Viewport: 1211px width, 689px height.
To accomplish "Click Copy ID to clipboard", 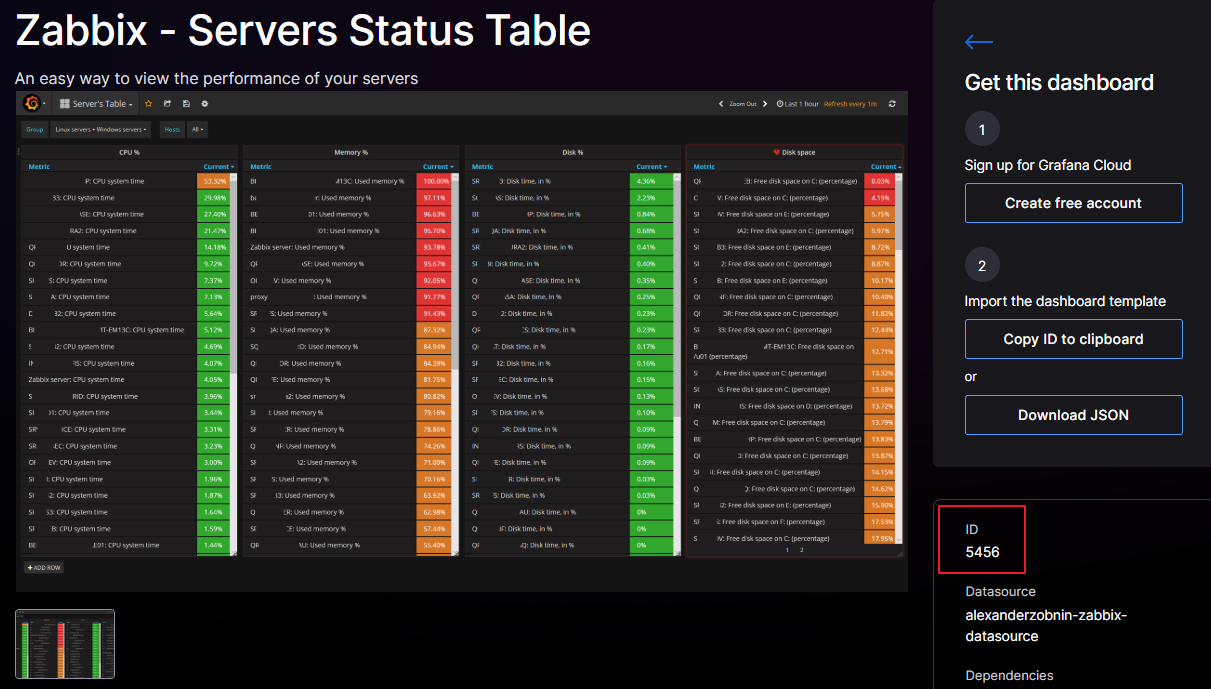I will (1073, 339).
